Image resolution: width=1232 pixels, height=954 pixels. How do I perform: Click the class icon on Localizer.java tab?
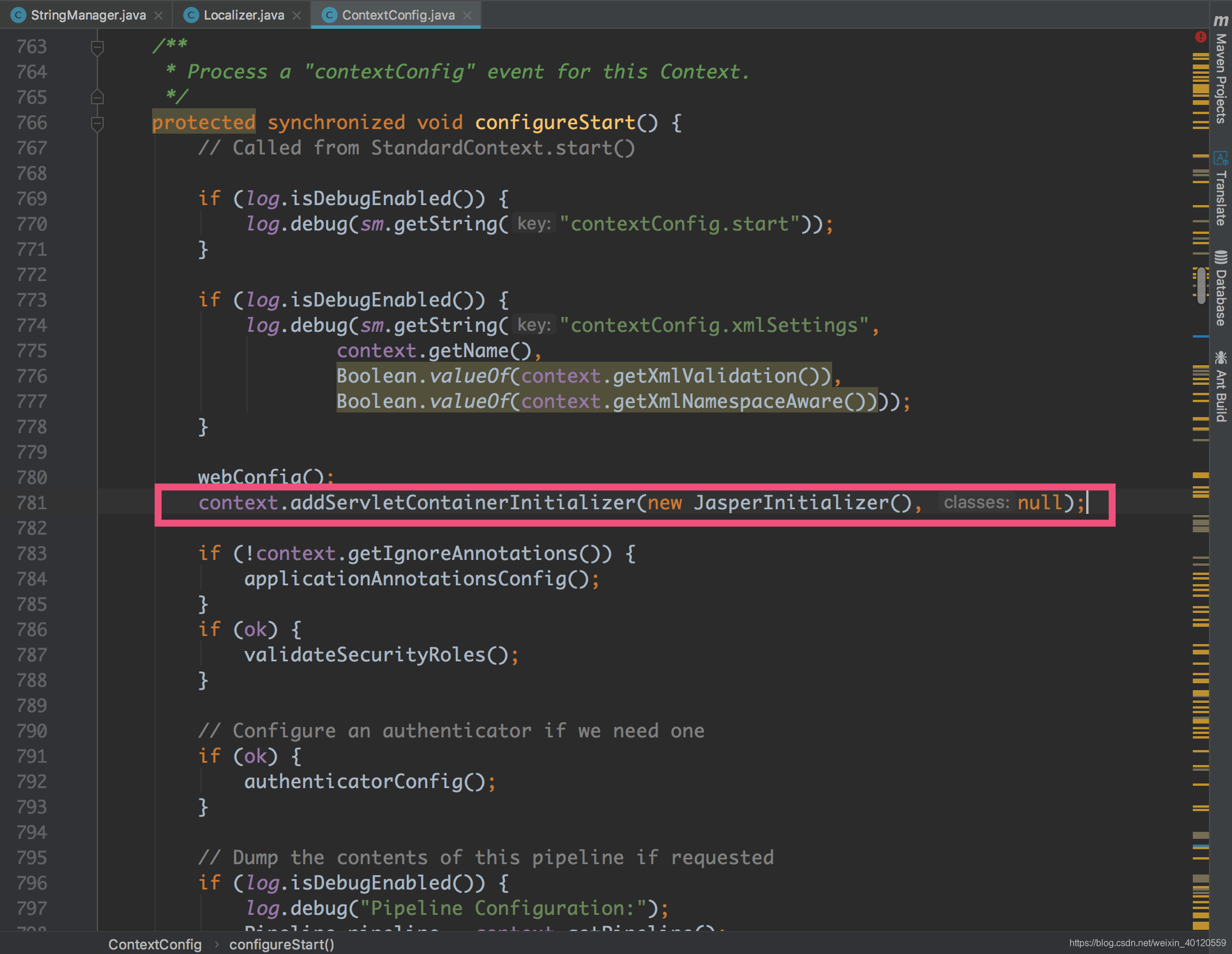point(191,15)
